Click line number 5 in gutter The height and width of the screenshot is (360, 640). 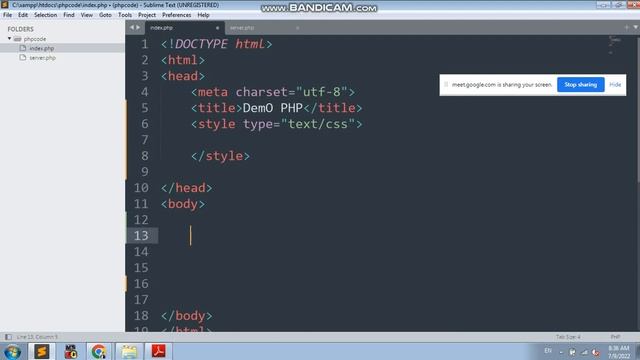pyautogui.click(x=144, y=108)
